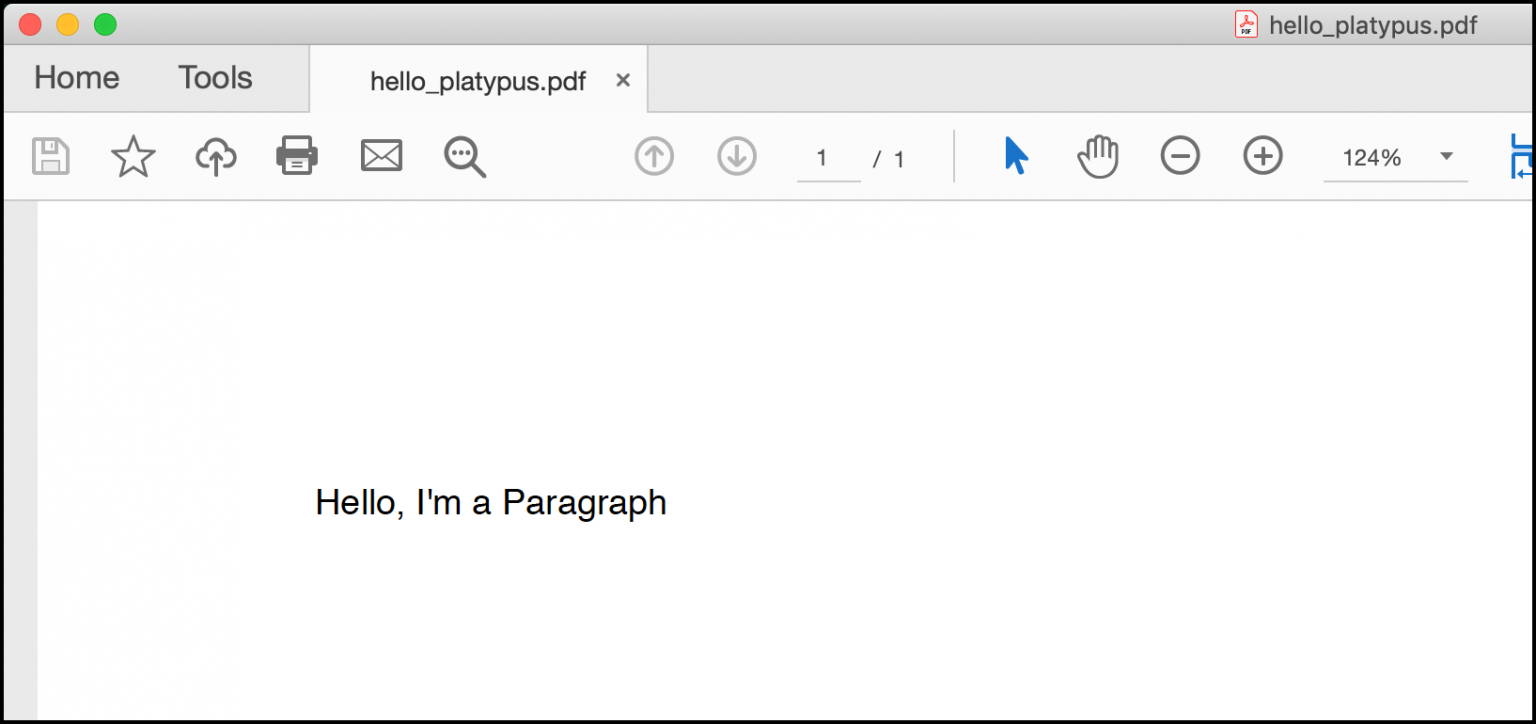Go to the previous page up arrow
This screenshot has height=724, width=1536.
(654, 157)
